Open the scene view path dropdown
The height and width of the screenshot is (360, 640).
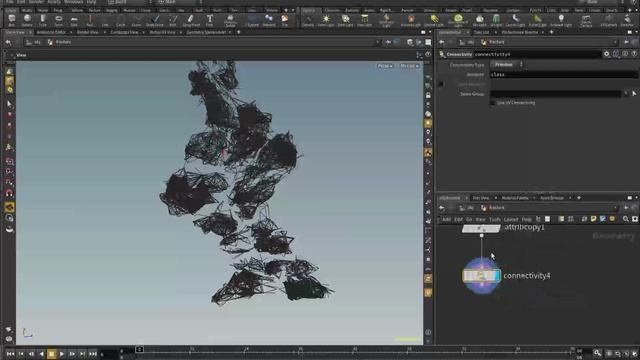click(378, 42)
